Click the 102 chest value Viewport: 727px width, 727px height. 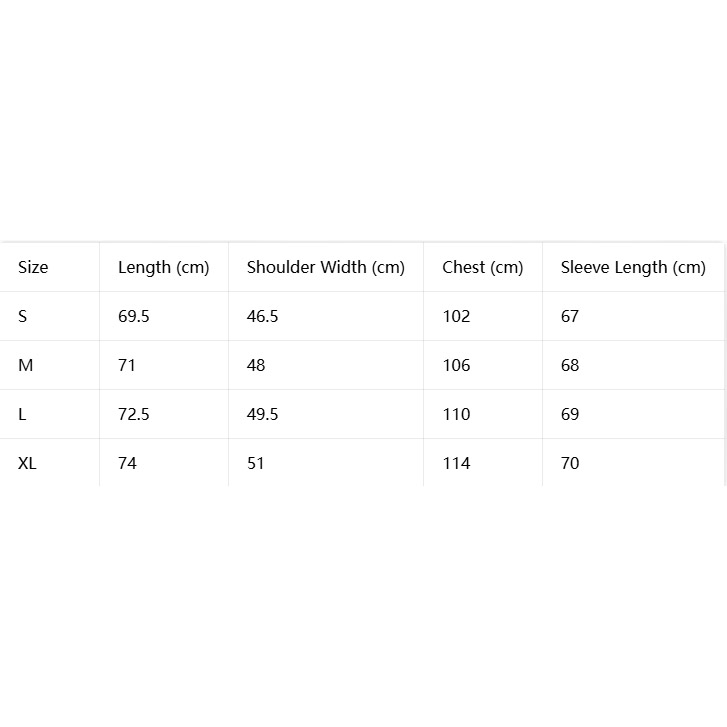click(x=456, y=316)
